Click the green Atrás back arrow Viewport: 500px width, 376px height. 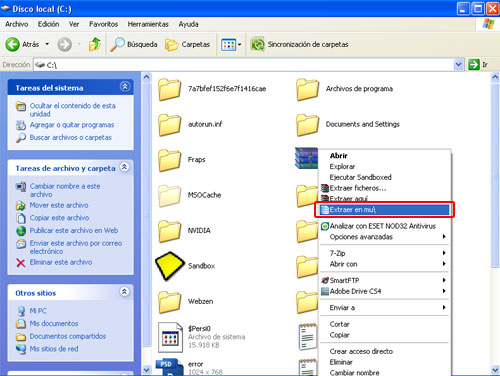13,44
